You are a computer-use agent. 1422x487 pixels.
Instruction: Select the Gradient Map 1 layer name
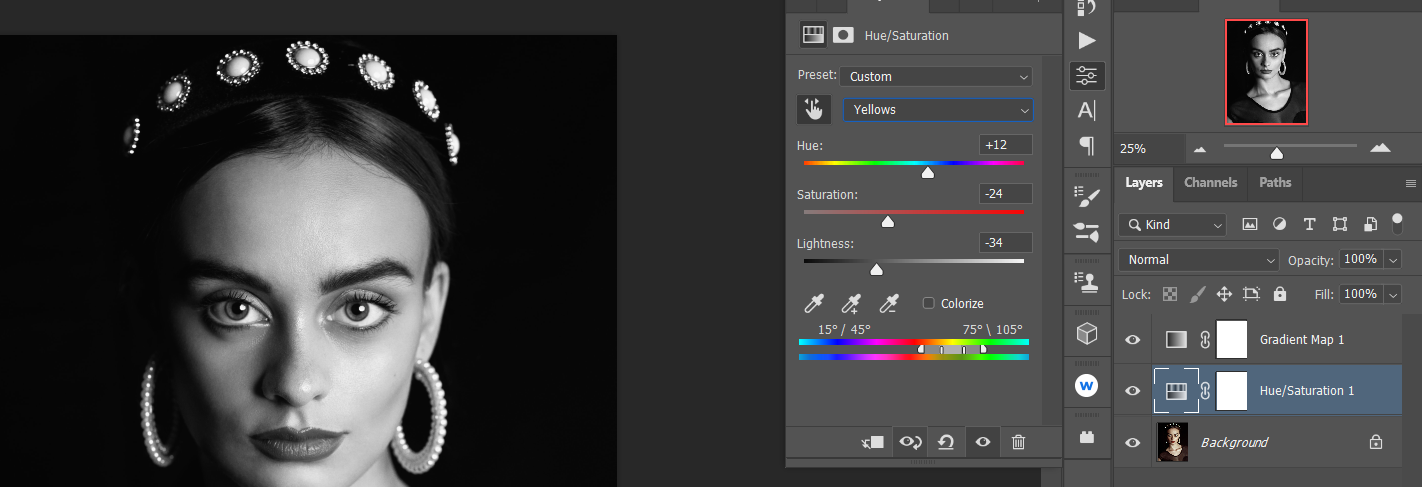pos(1302,340)
